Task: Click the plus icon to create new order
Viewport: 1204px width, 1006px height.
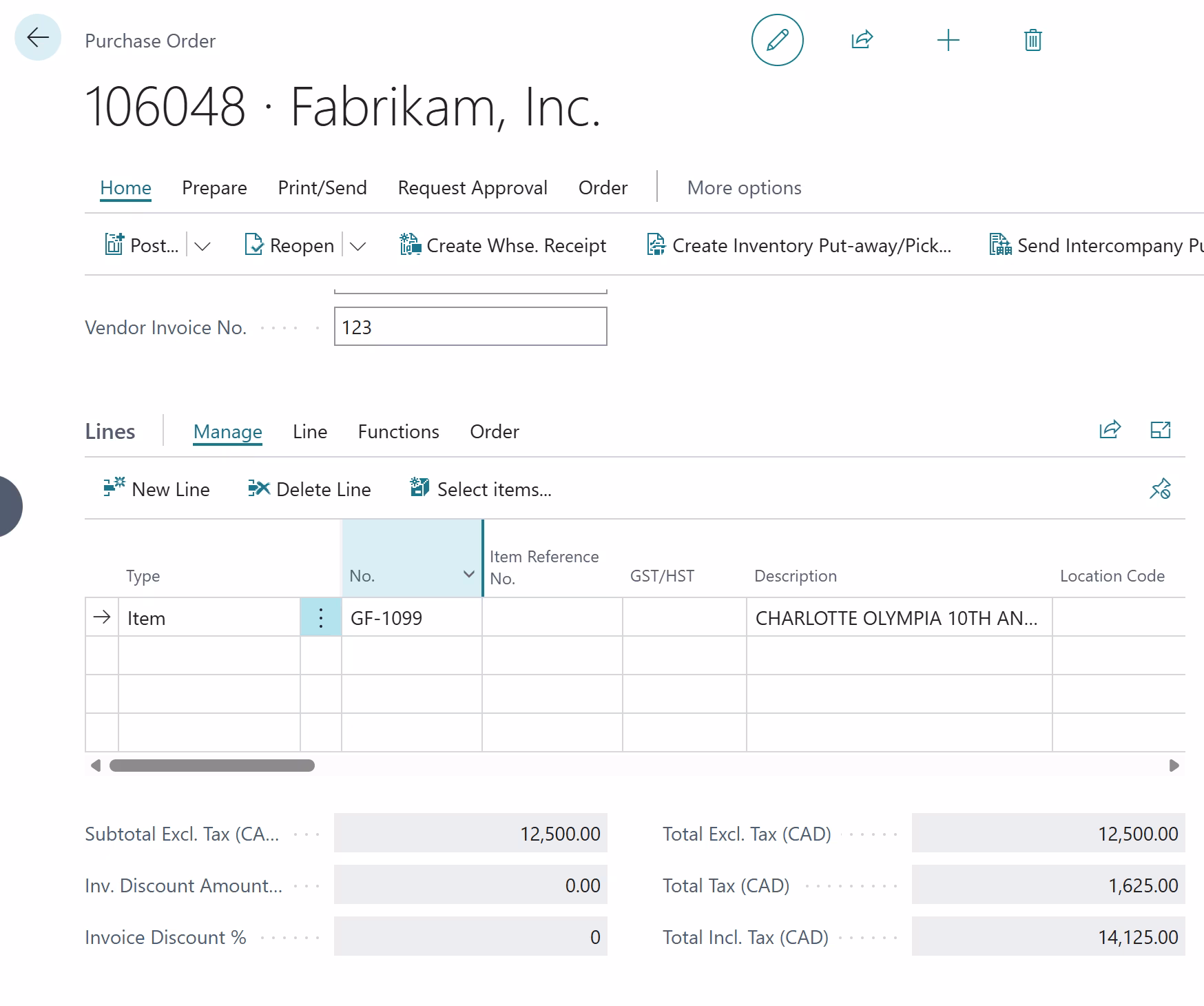Action: (x=948, y=40)
